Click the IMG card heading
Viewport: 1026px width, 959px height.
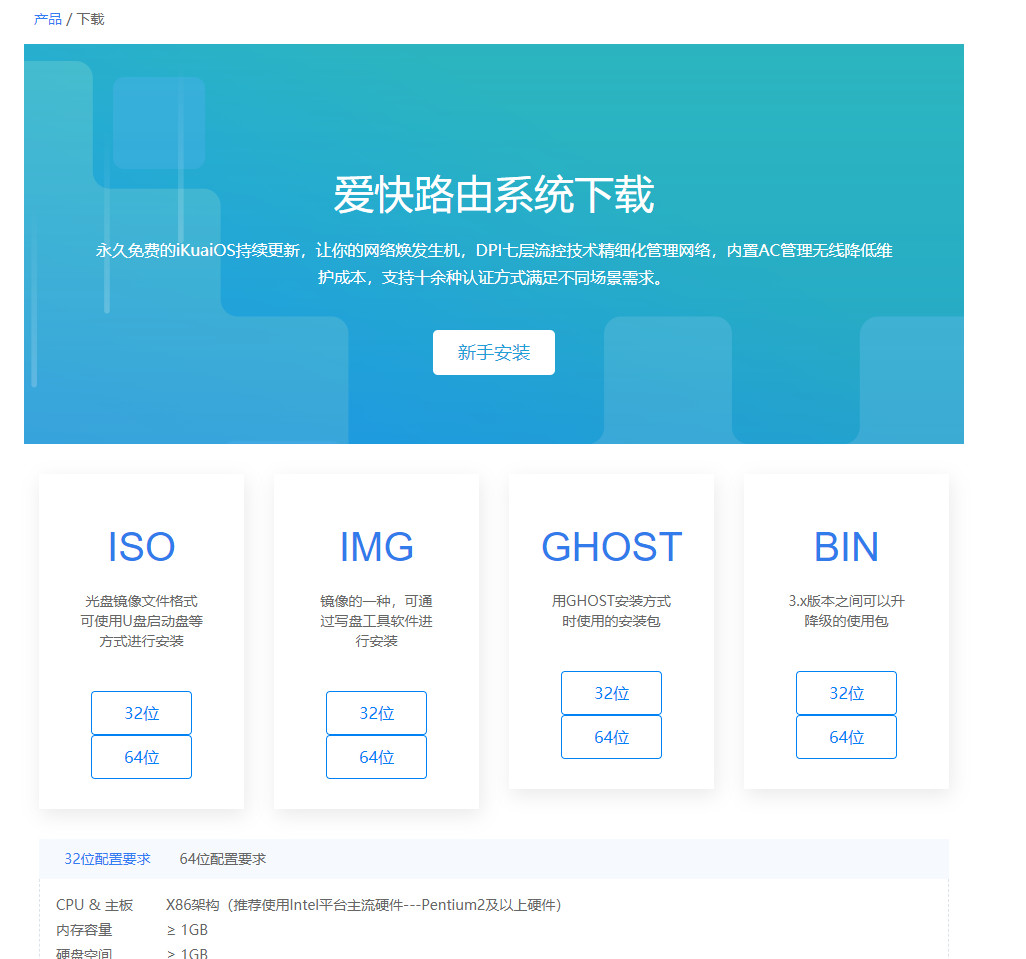tap(376, 547)
